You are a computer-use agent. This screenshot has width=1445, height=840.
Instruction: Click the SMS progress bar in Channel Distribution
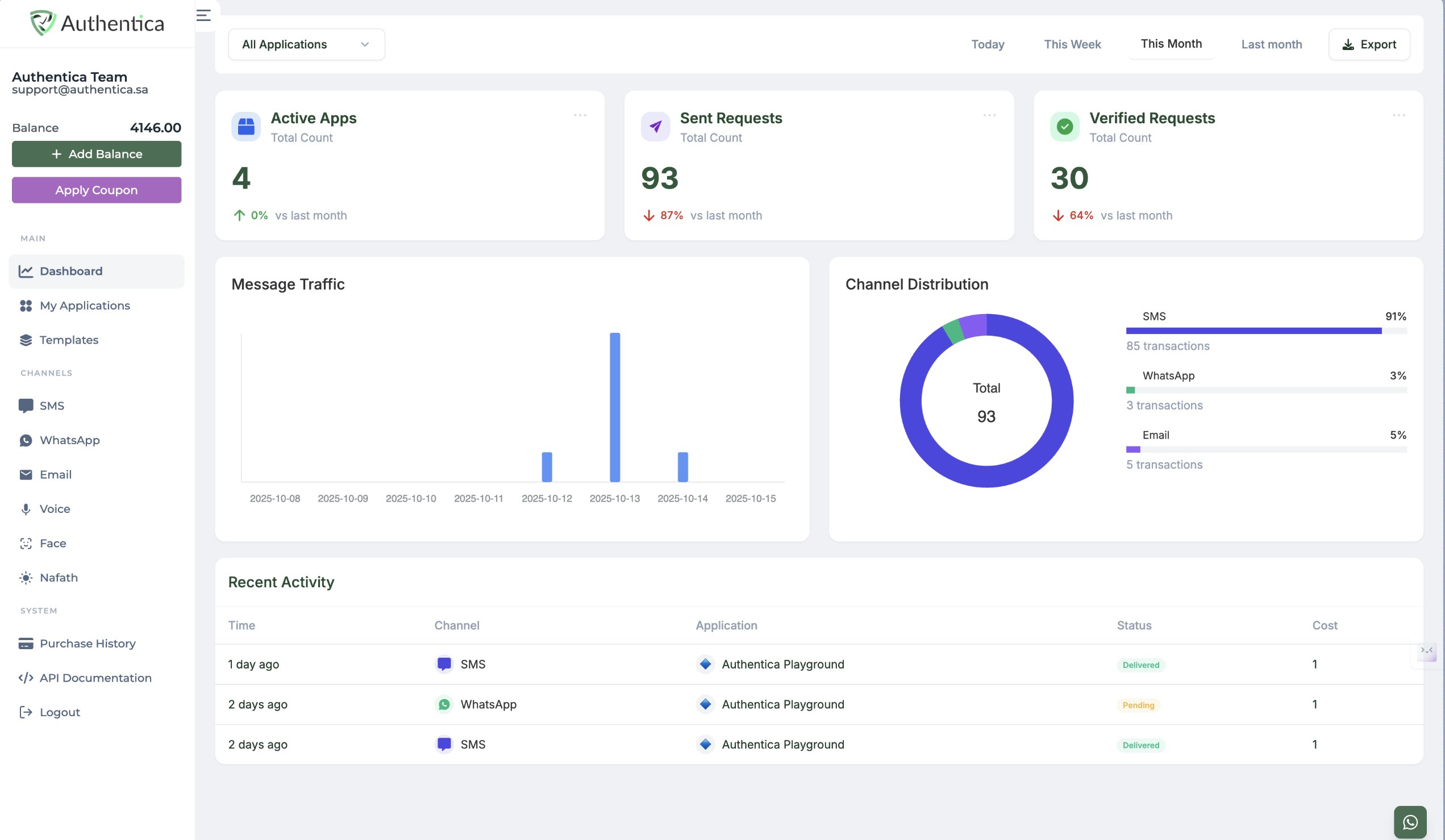tap(1265, 331)
